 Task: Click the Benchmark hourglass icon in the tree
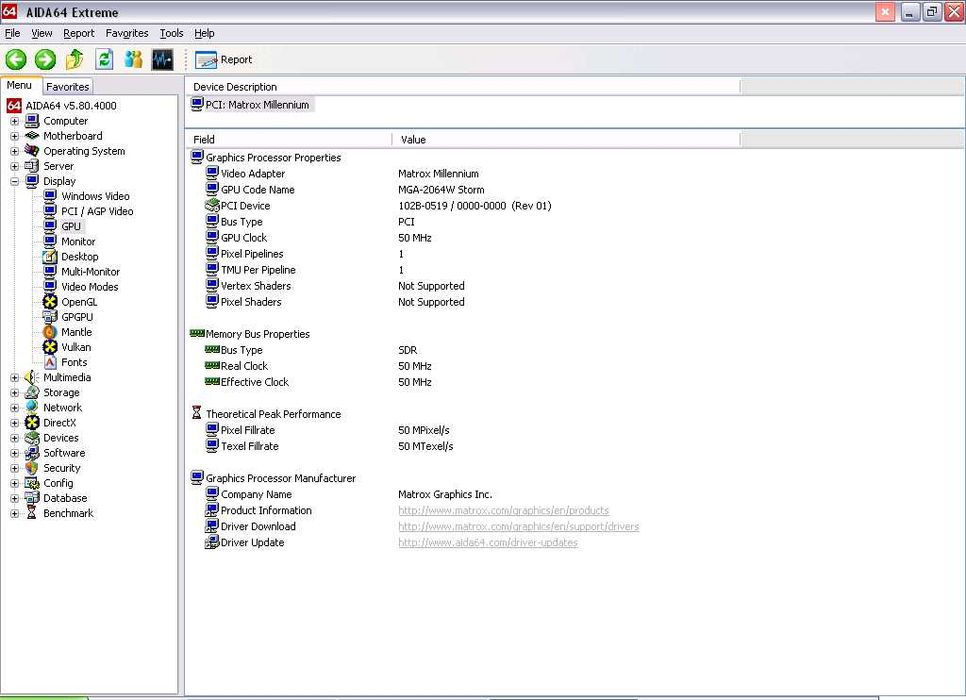[x=32, y=513]
